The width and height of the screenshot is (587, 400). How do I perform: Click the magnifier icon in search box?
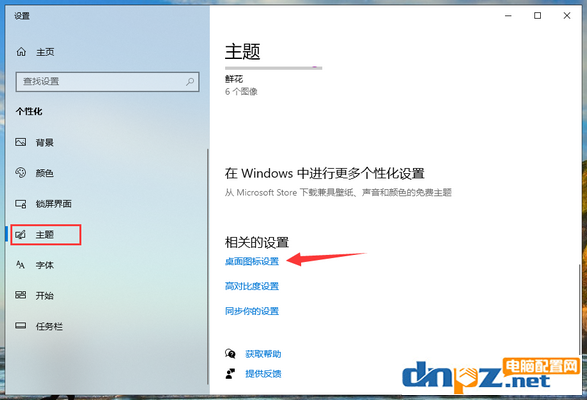point(190,81)
